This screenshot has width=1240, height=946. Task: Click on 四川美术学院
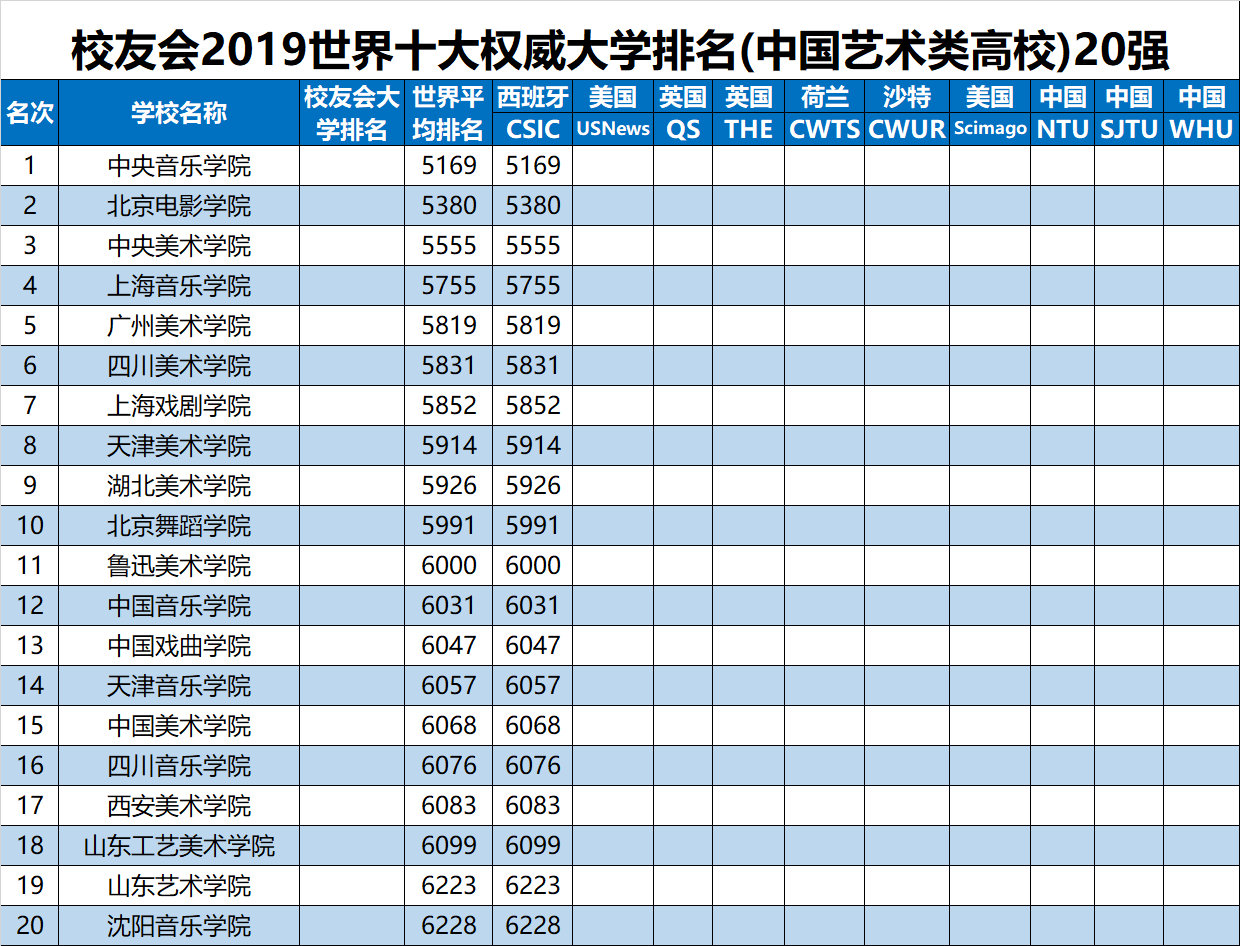point(179,366)
